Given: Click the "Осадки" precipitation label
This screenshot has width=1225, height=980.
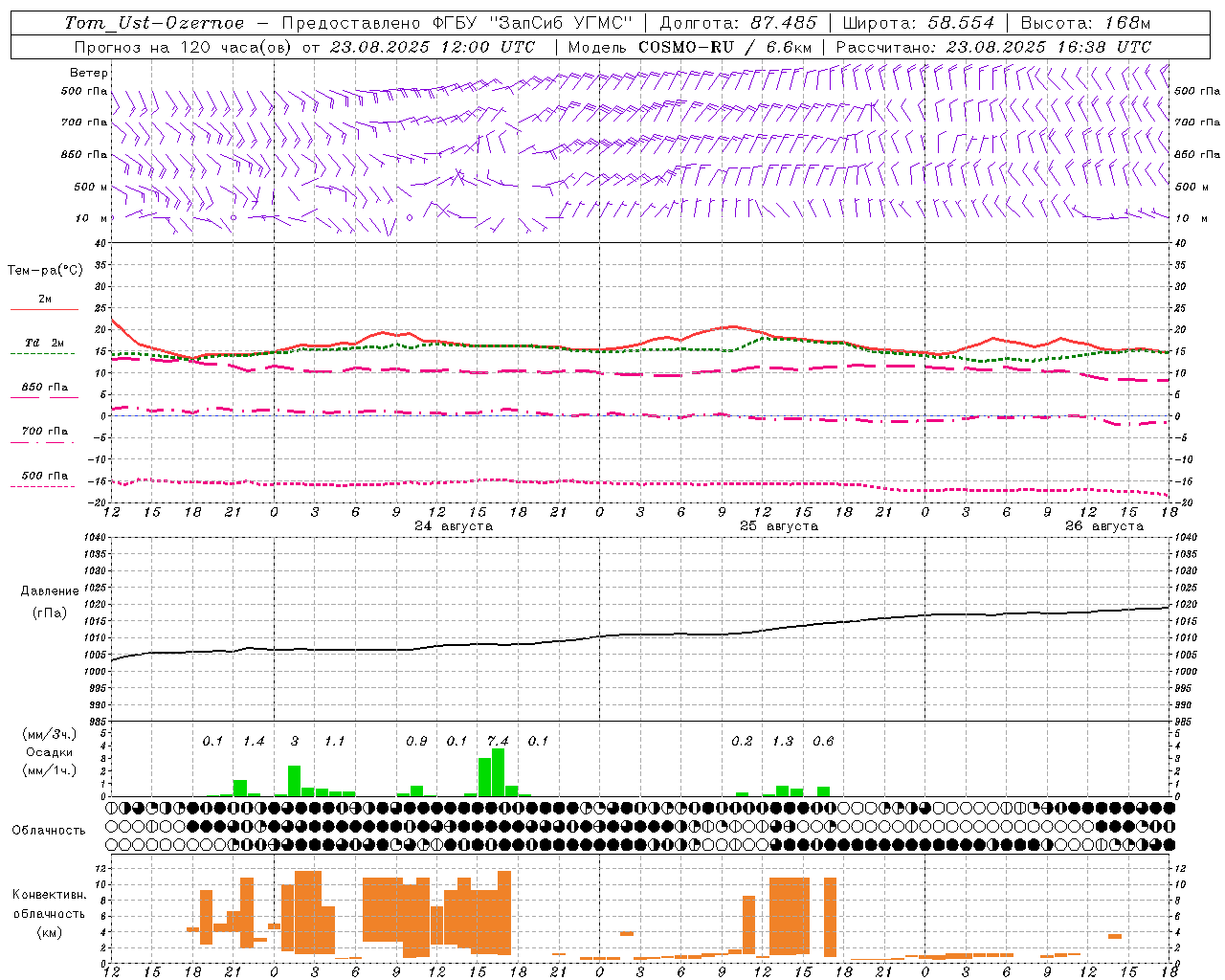Looking at the screenshot, I should coord(50,752).
